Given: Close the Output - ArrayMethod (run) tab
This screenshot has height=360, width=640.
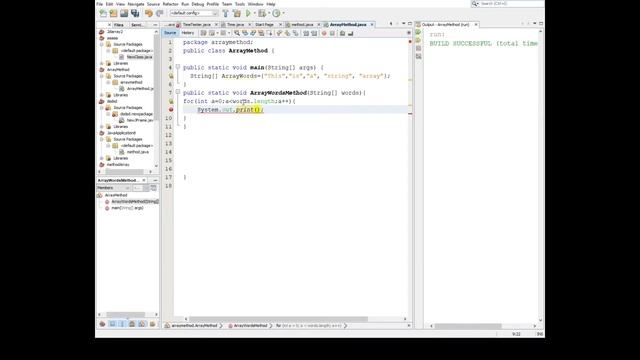Looking at the screenshot, I should pos(476,25).
